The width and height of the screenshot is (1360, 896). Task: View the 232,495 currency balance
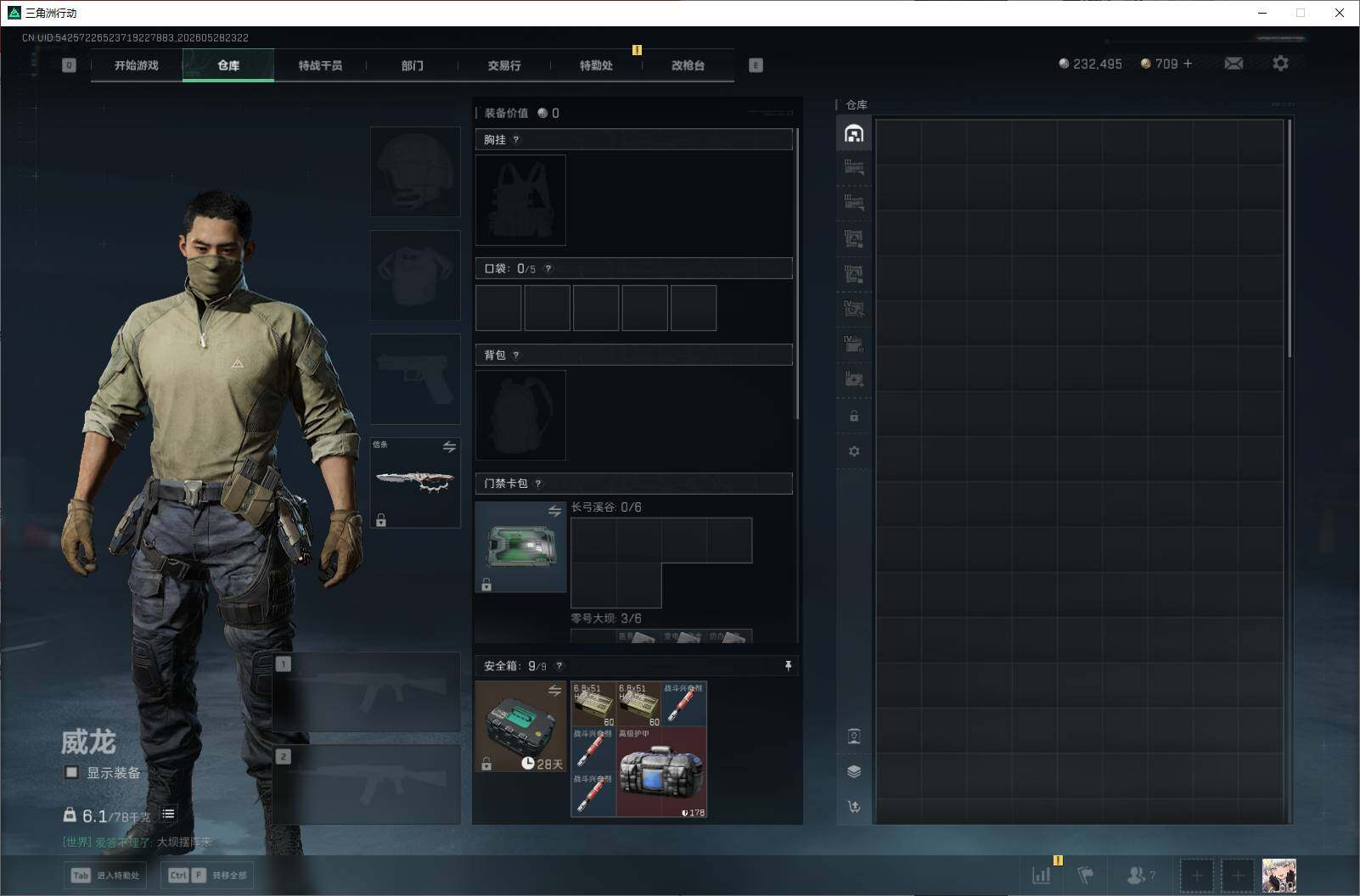1090,64
